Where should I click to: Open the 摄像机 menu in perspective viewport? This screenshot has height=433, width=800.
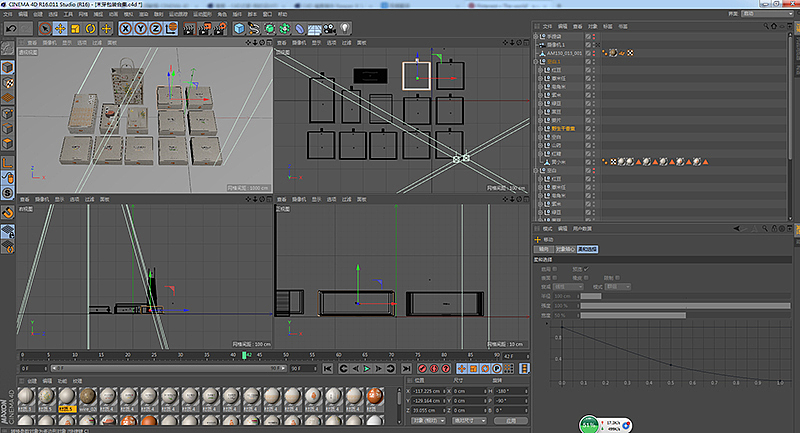[49, 43]
